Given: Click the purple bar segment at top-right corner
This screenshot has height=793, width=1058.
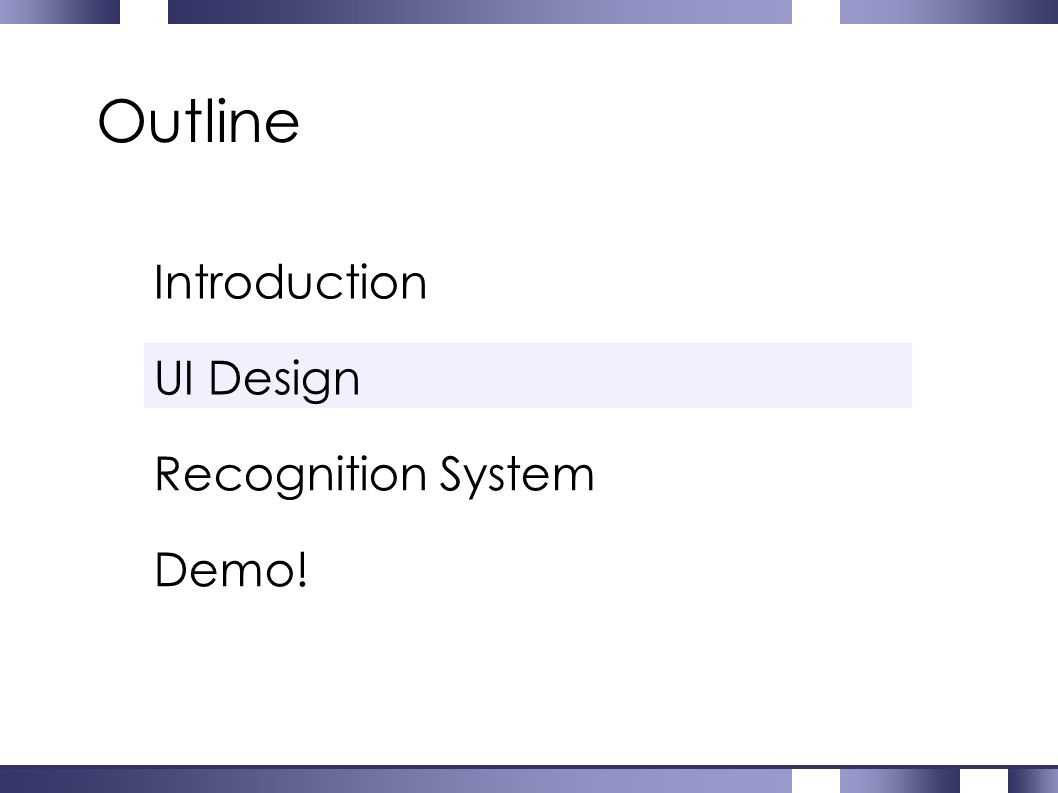Looking at the screenshot, I should [949, 11].
